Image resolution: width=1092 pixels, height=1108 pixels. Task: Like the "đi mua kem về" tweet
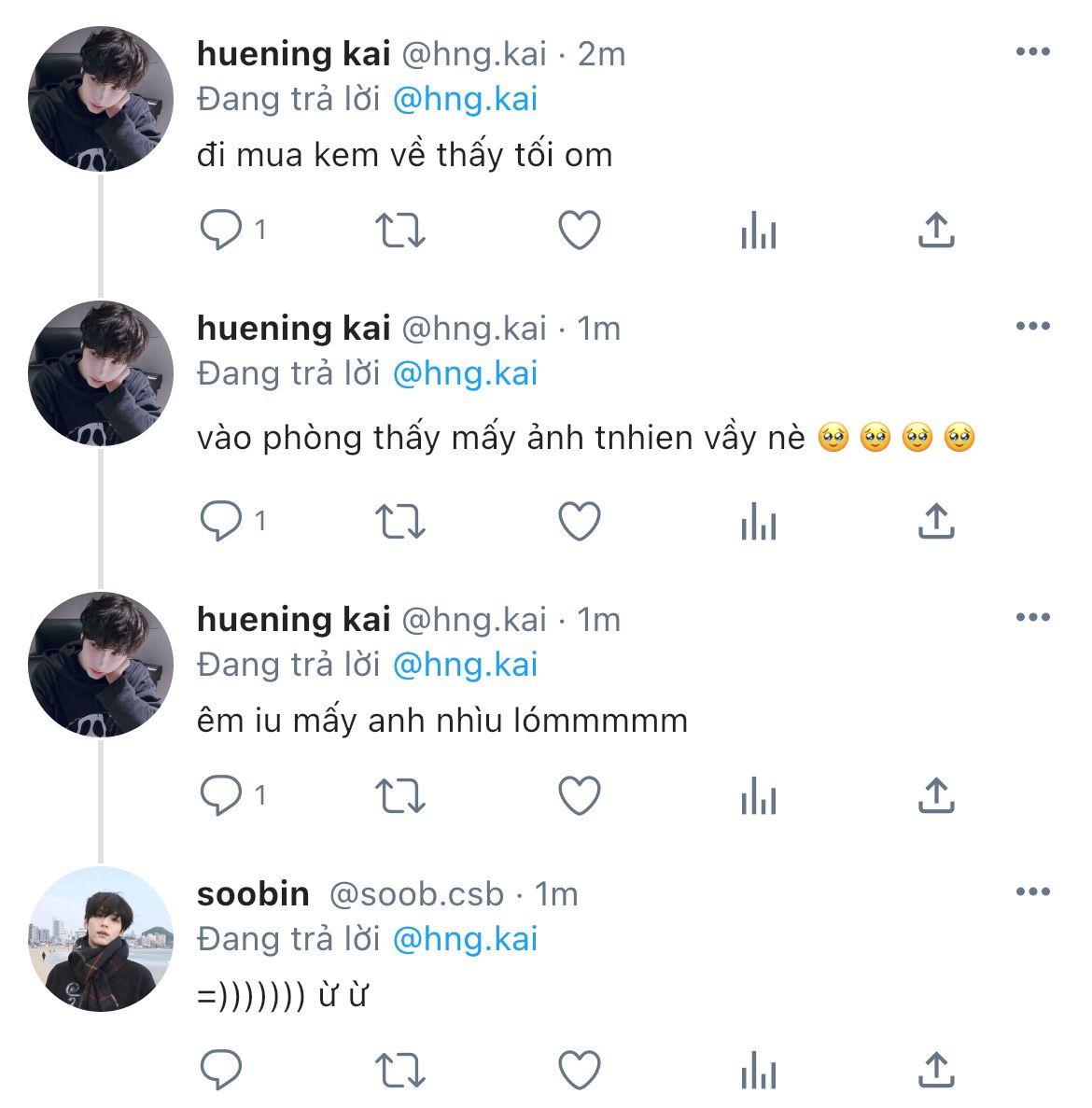pos(579,231)
